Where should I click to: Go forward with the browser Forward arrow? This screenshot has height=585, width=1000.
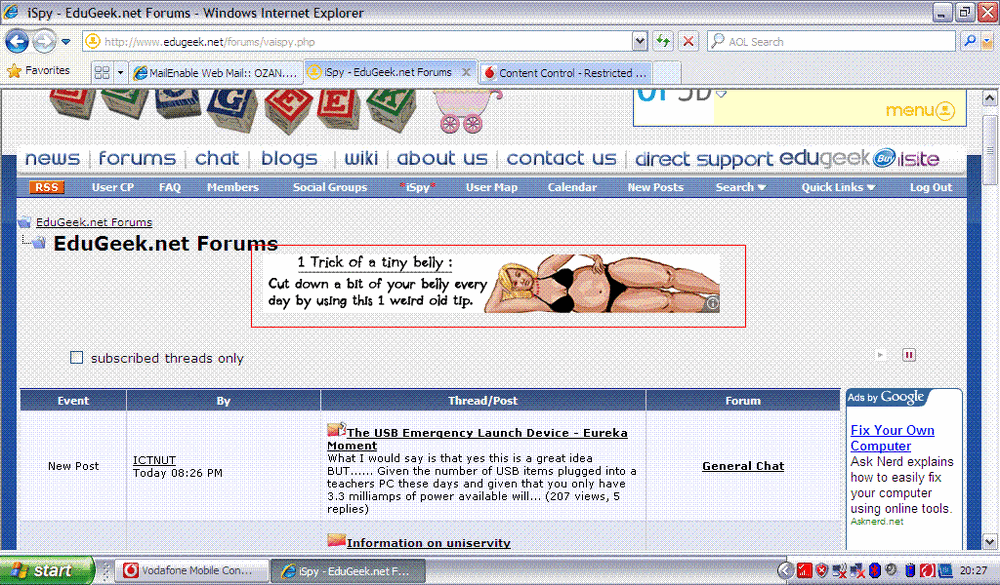tap(44, 42)
